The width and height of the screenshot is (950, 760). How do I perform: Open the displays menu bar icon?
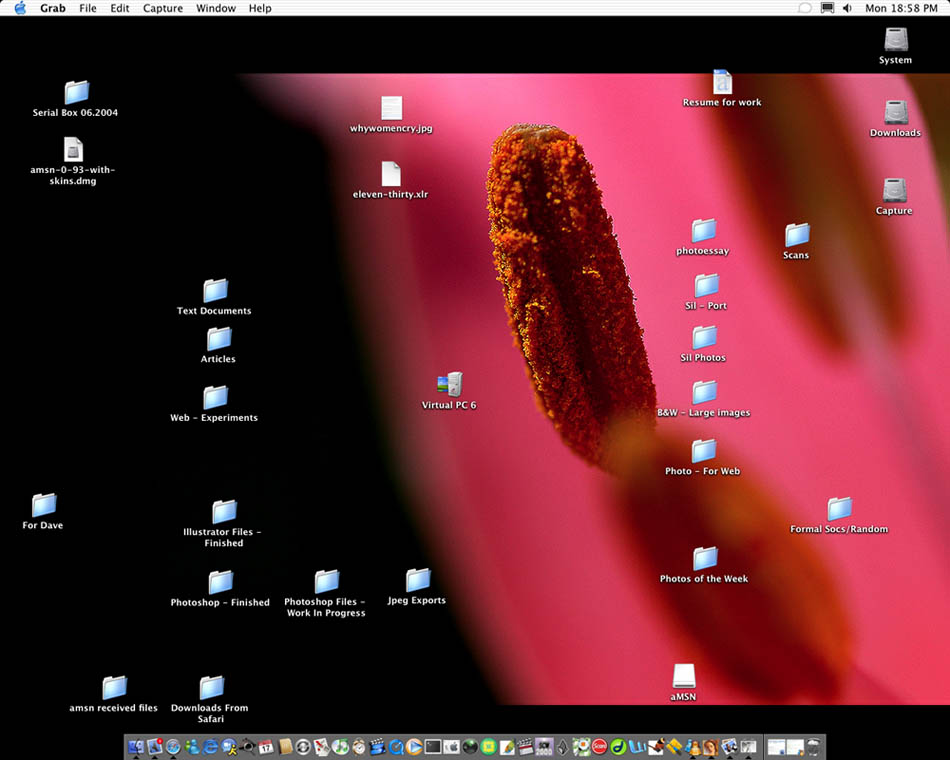(827, 8)
